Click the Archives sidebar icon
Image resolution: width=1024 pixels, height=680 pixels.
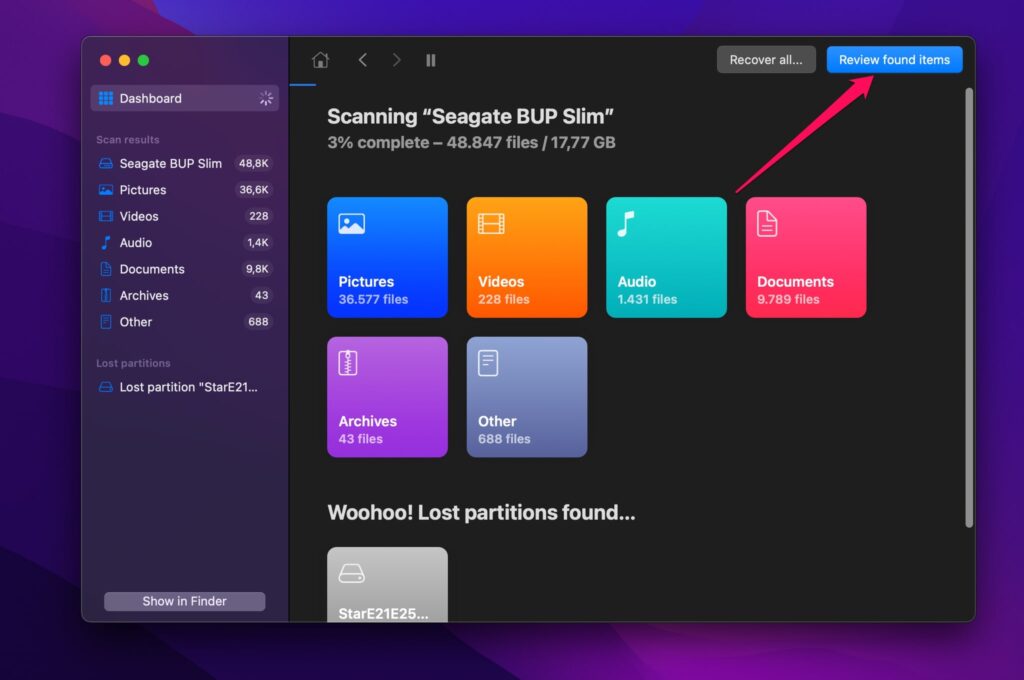[106, 295]
